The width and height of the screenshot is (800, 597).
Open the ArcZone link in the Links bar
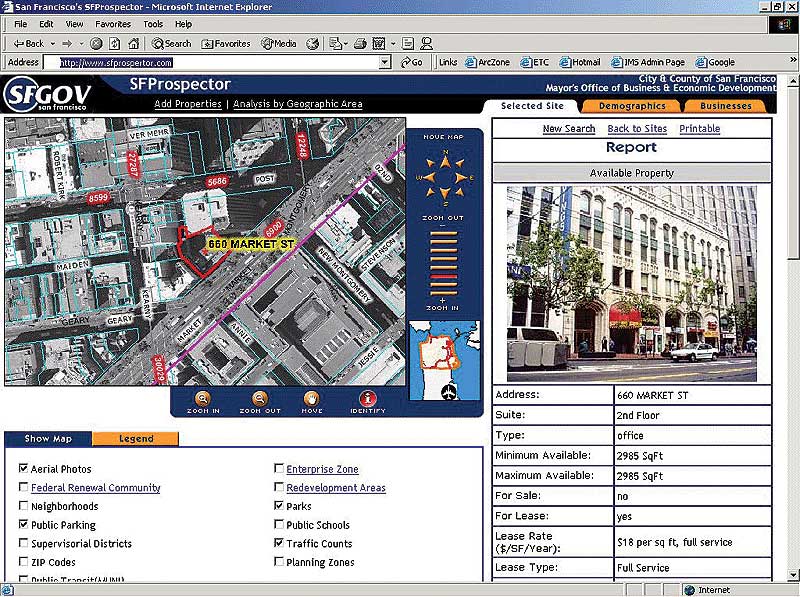pyautogui.click(x=488, y=62)
